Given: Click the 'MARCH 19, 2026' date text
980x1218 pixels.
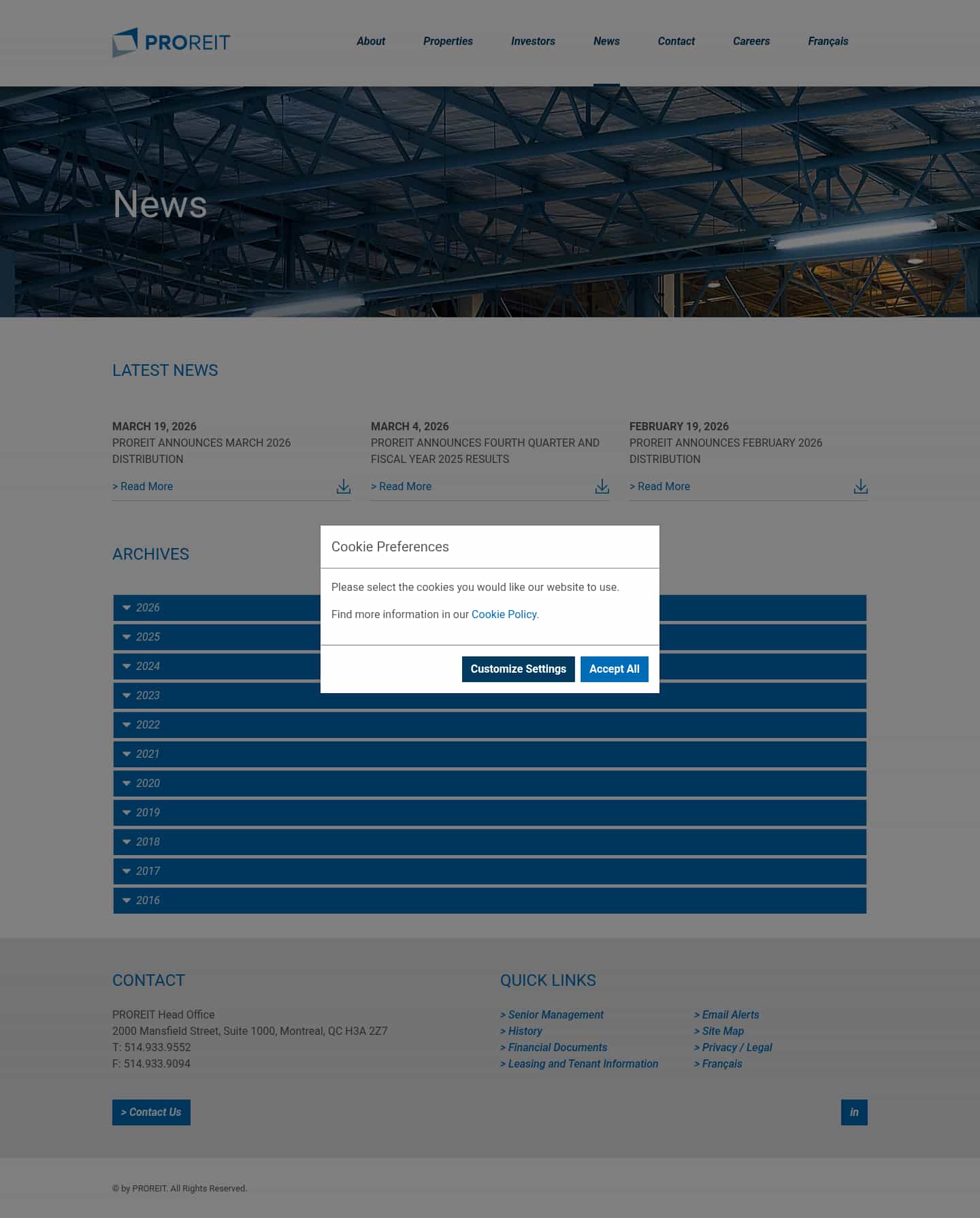Looking at the screenshot, I should pos(154,427).
